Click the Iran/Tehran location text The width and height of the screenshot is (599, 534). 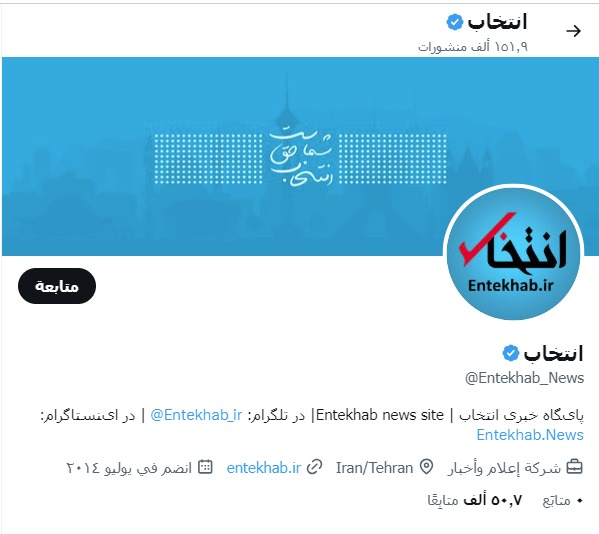(374, 468)
